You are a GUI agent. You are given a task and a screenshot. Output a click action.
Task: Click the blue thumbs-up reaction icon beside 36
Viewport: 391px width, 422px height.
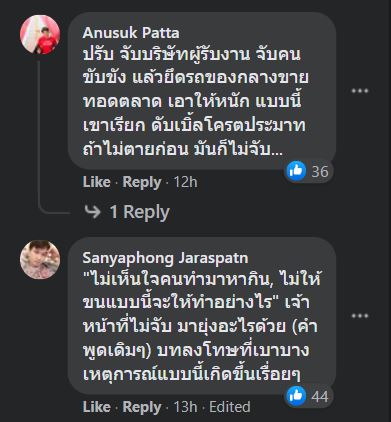pos(296,171)
